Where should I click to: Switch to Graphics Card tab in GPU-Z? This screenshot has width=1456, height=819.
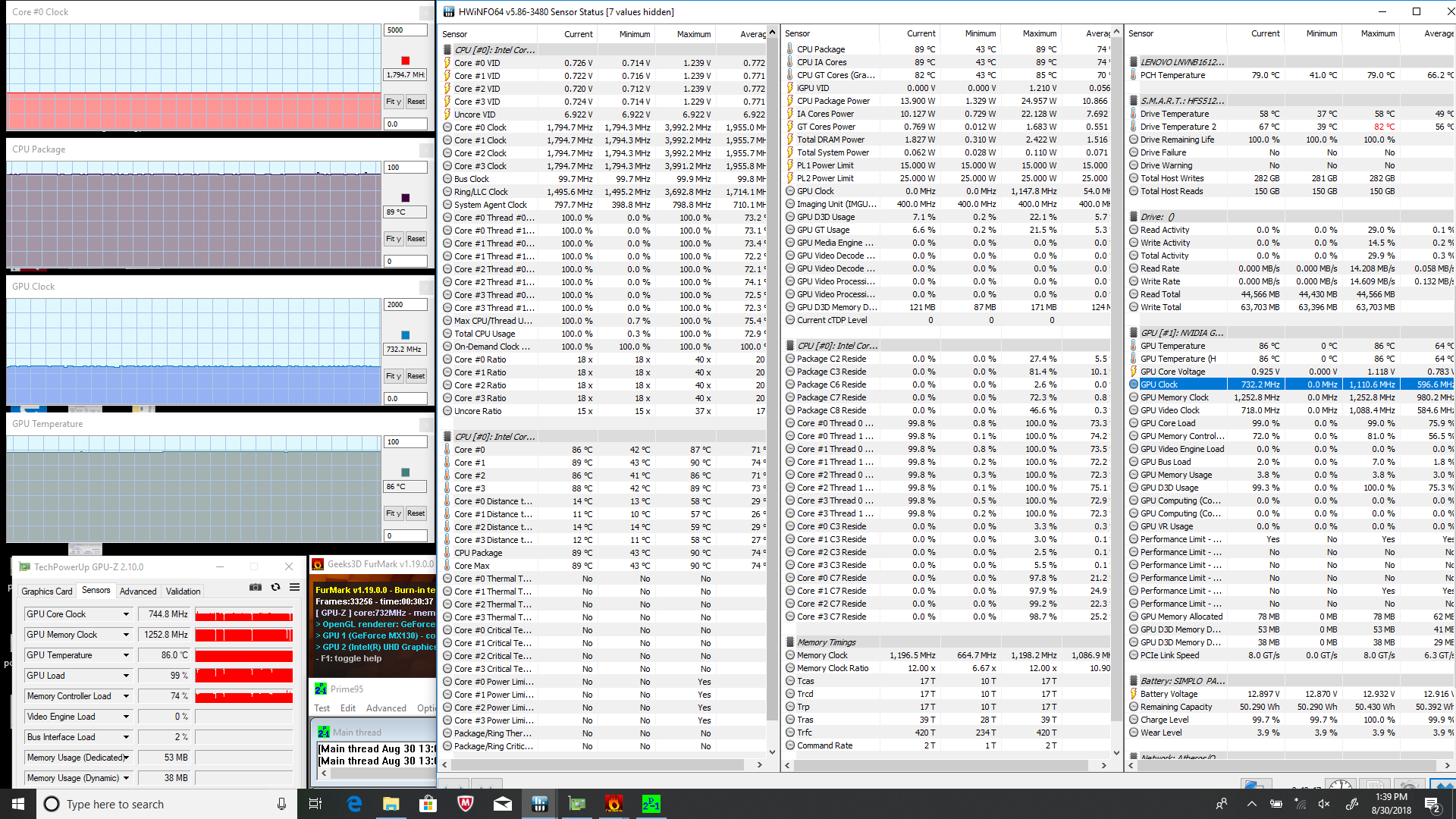(47, 591)
